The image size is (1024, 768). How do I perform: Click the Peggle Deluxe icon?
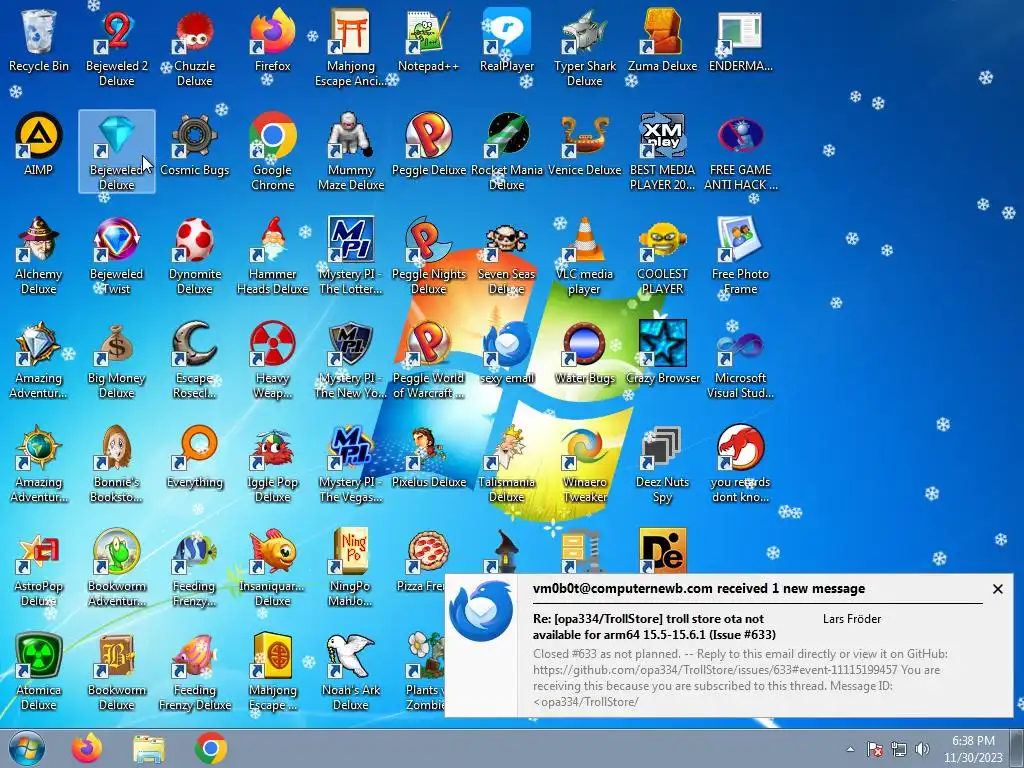428,144
